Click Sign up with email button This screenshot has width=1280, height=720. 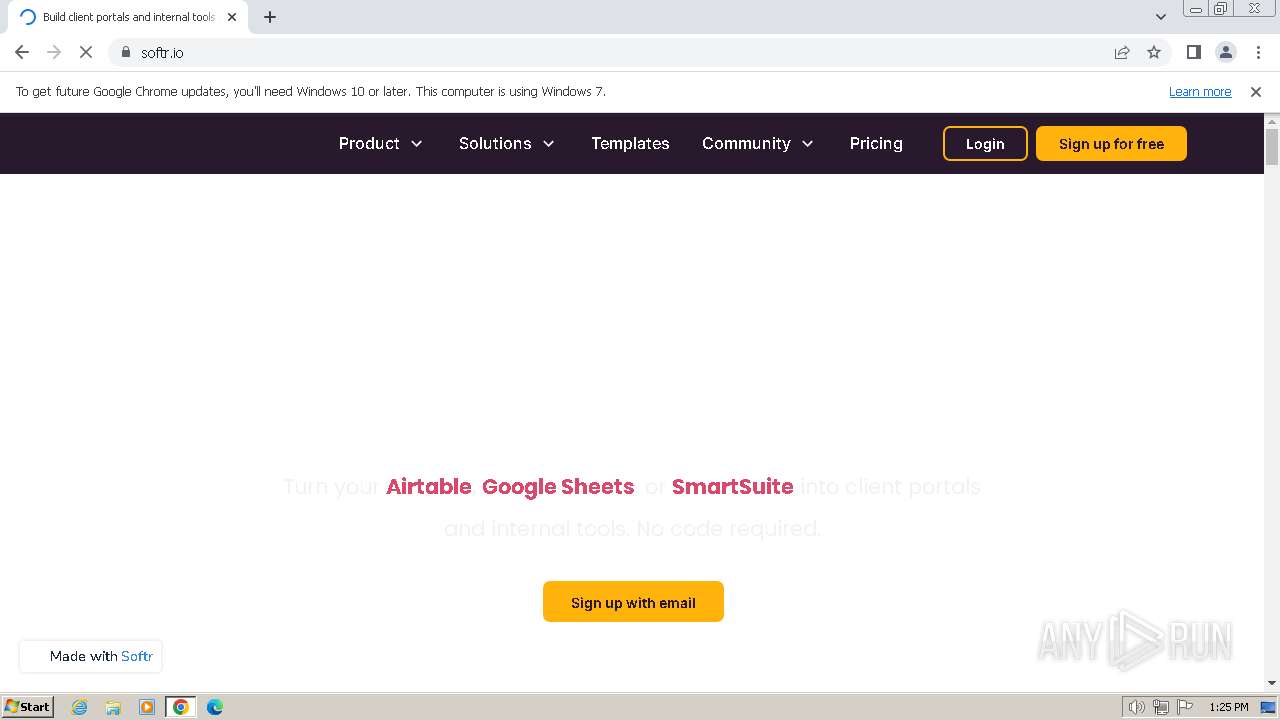pyautogui.click(x=633, y=602)
